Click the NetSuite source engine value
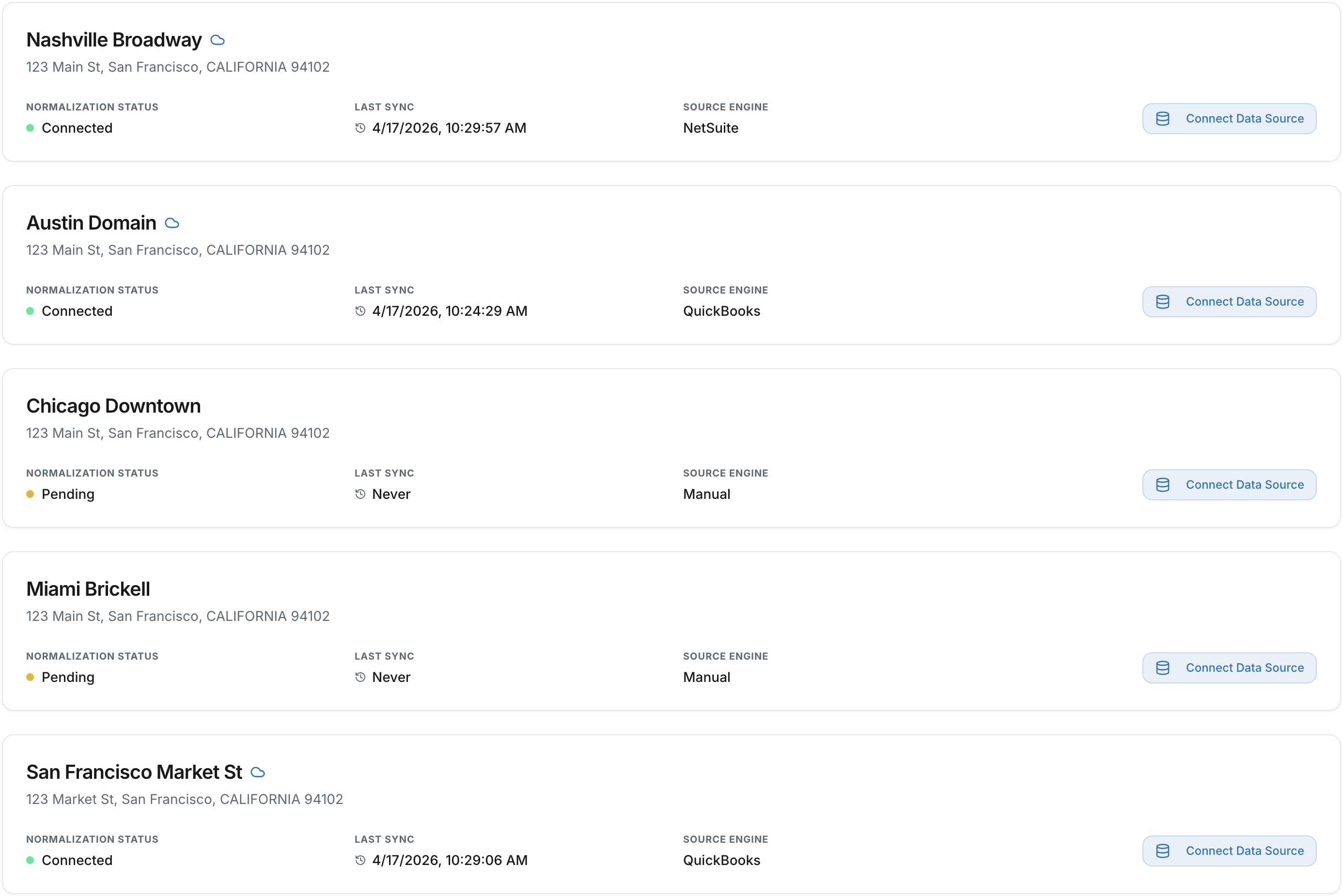Screen dimensions: 1343x896 710,128
